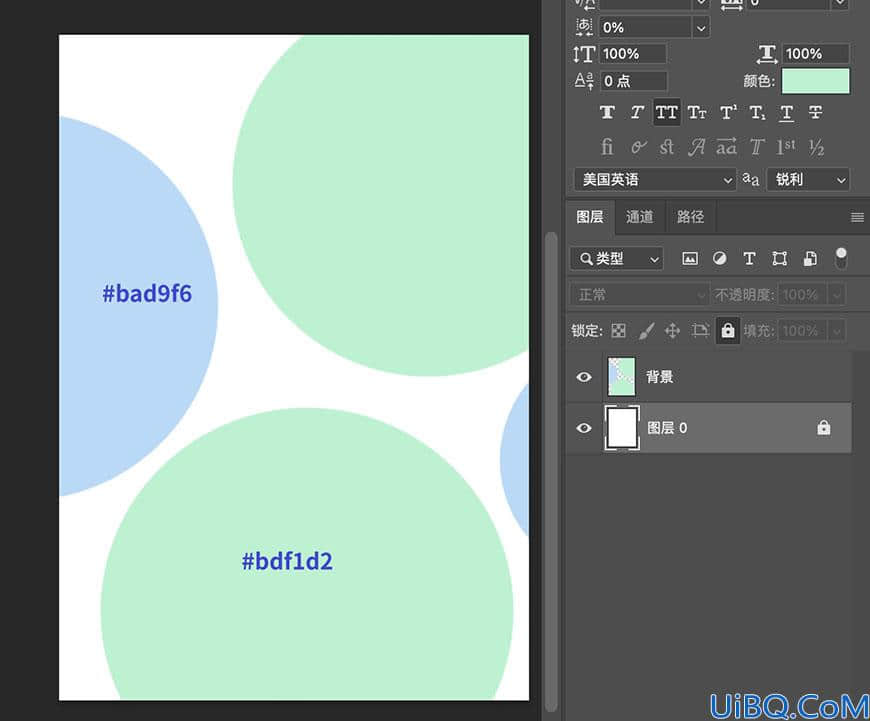Lock image pixels brush icon
Image resolution: width=870 pixels, height=721 pixels.
[x=646, y=331]
